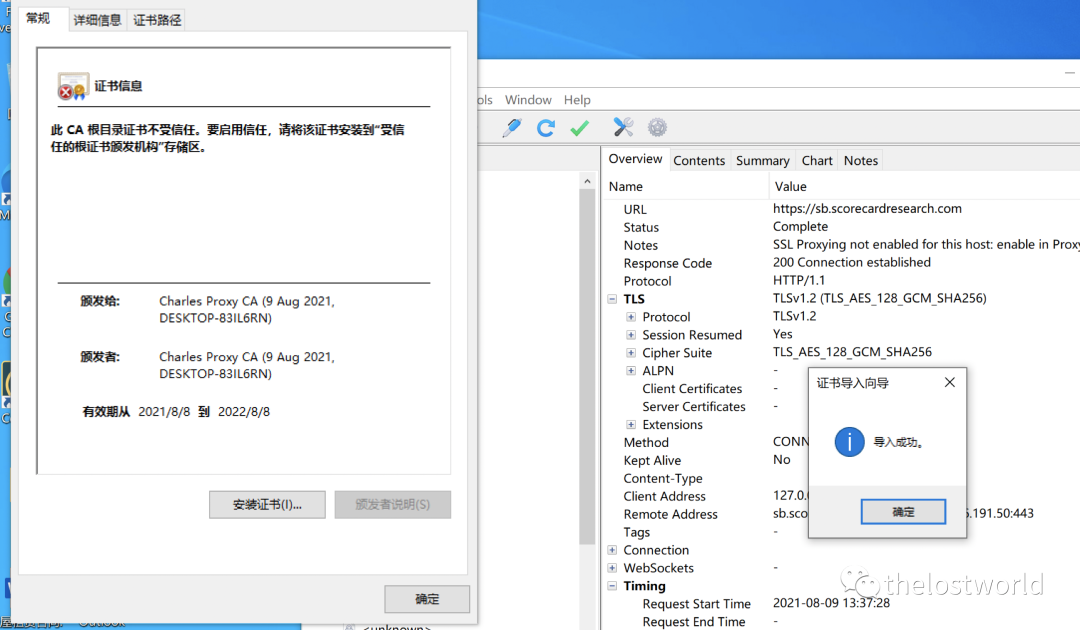Image resolution: width=1080 pixels, height=630 pixels.
Task: Switch to the 详细信息 tab
Action: tap(97, 20)
